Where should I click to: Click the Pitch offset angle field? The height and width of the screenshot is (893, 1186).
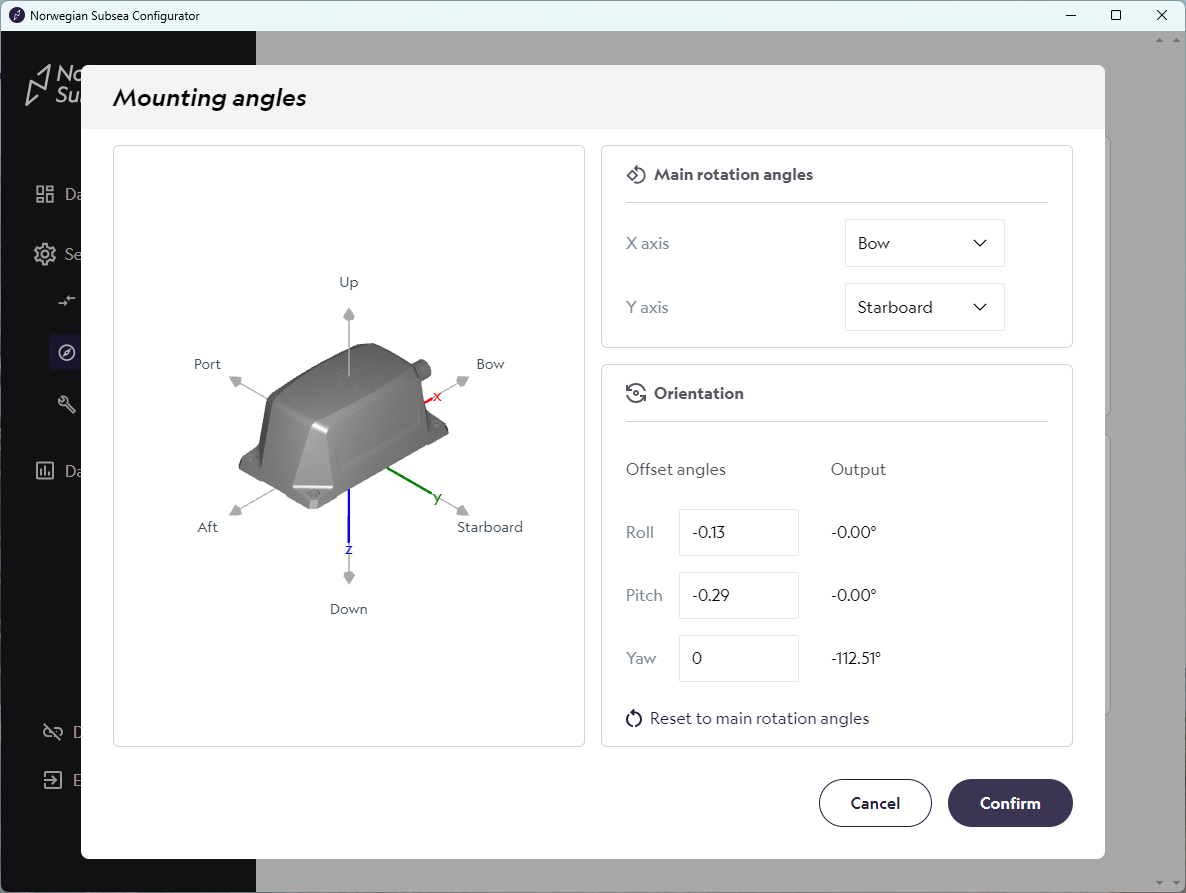coord(738,595)
